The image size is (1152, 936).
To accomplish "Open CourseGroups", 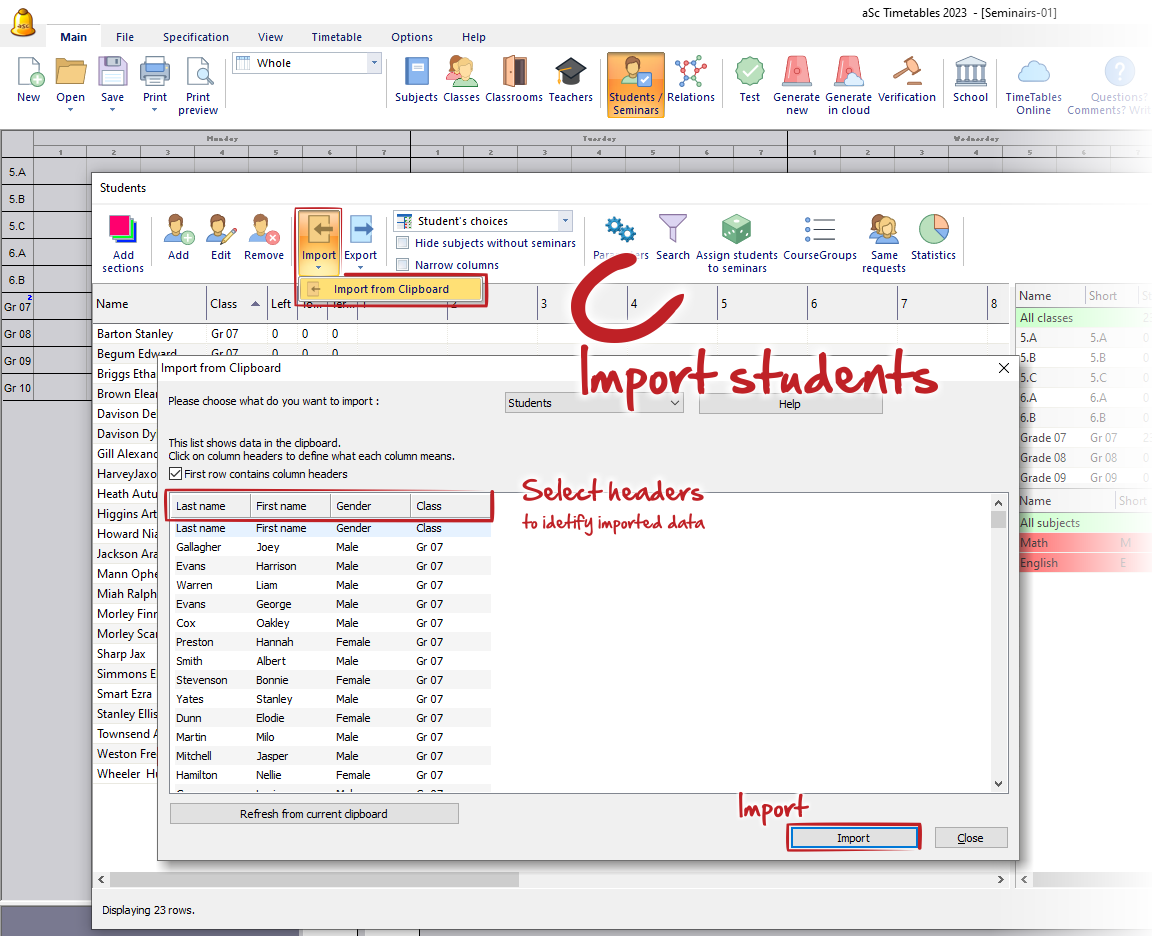I will 820,237.
